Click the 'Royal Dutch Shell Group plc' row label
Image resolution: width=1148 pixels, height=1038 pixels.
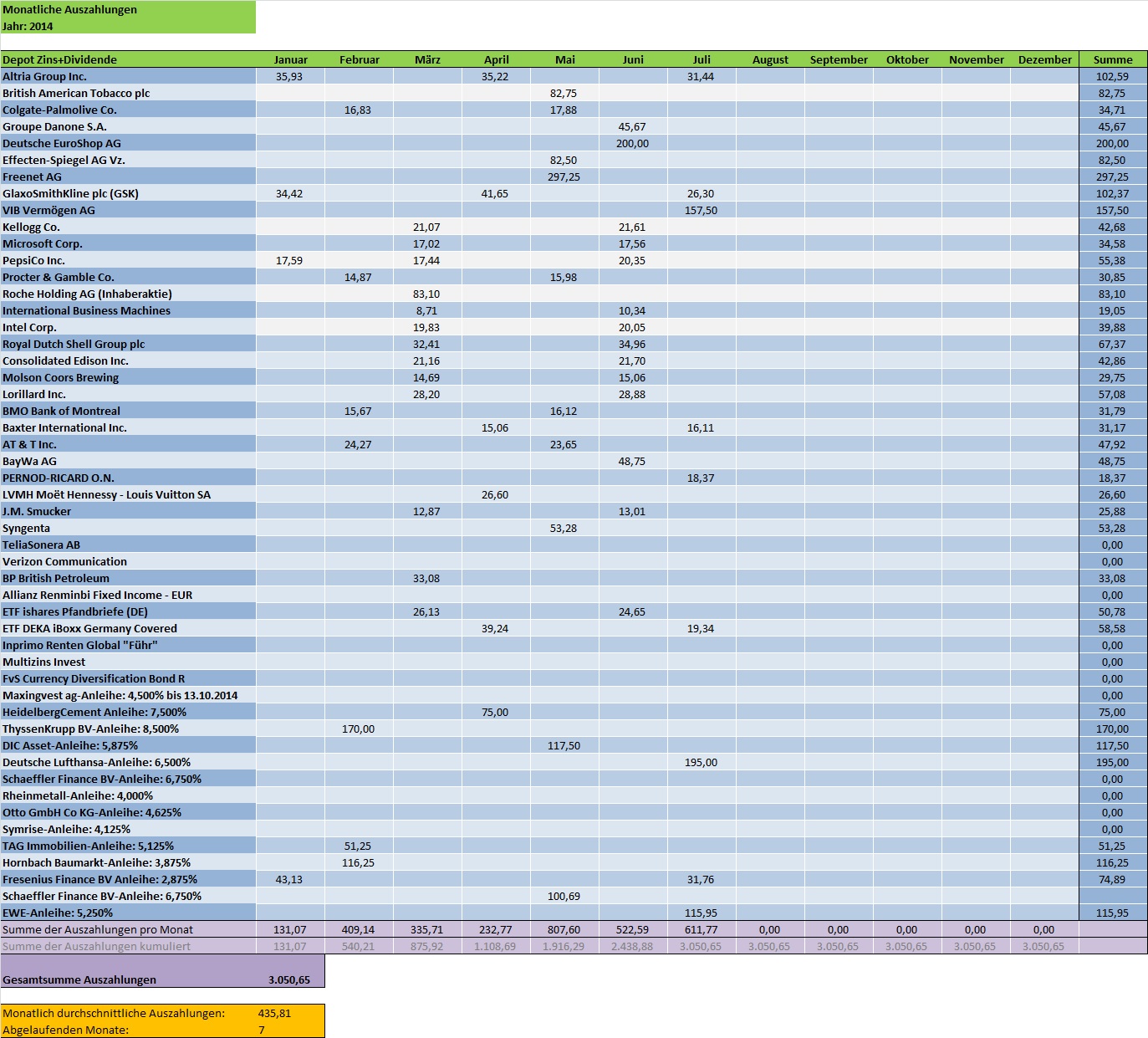128,344
